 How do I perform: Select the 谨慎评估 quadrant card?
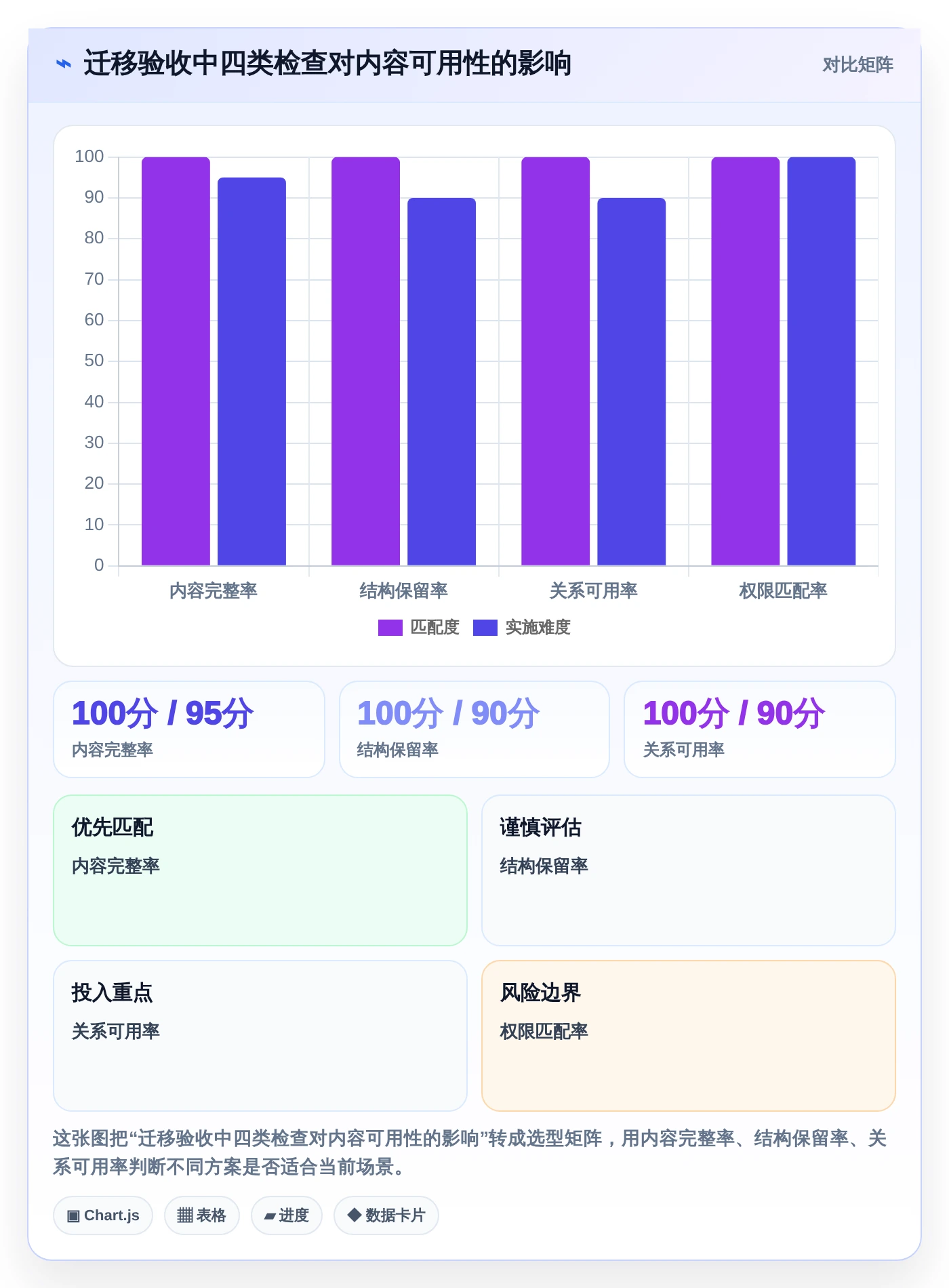[x=689, y=870]
